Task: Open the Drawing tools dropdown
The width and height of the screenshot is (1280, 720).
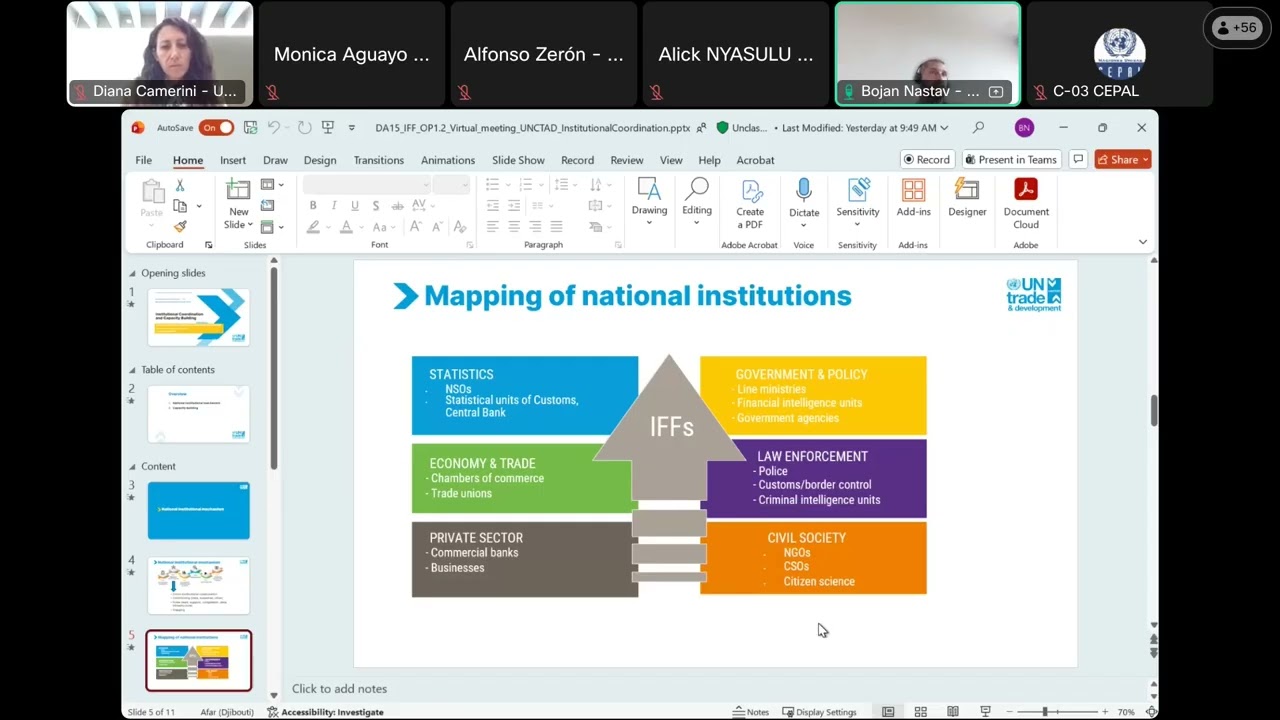Action: (649, 200)
